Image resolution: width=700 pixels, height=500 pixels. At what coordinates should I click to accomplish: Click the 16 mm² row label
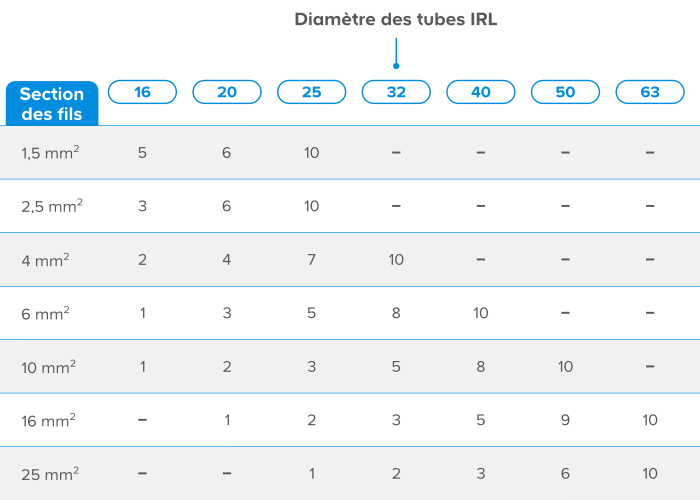pos(49,420)
